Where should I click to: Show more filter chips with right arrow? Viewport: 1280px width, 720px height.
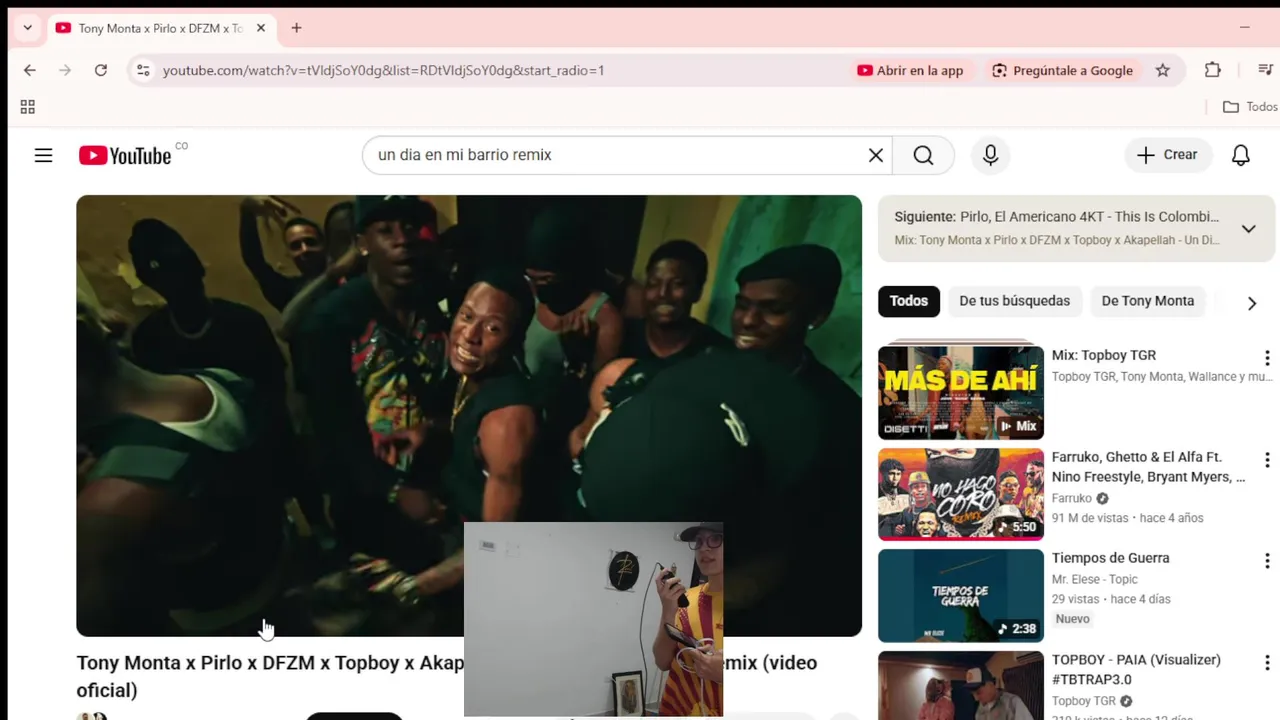point(1251,303)
